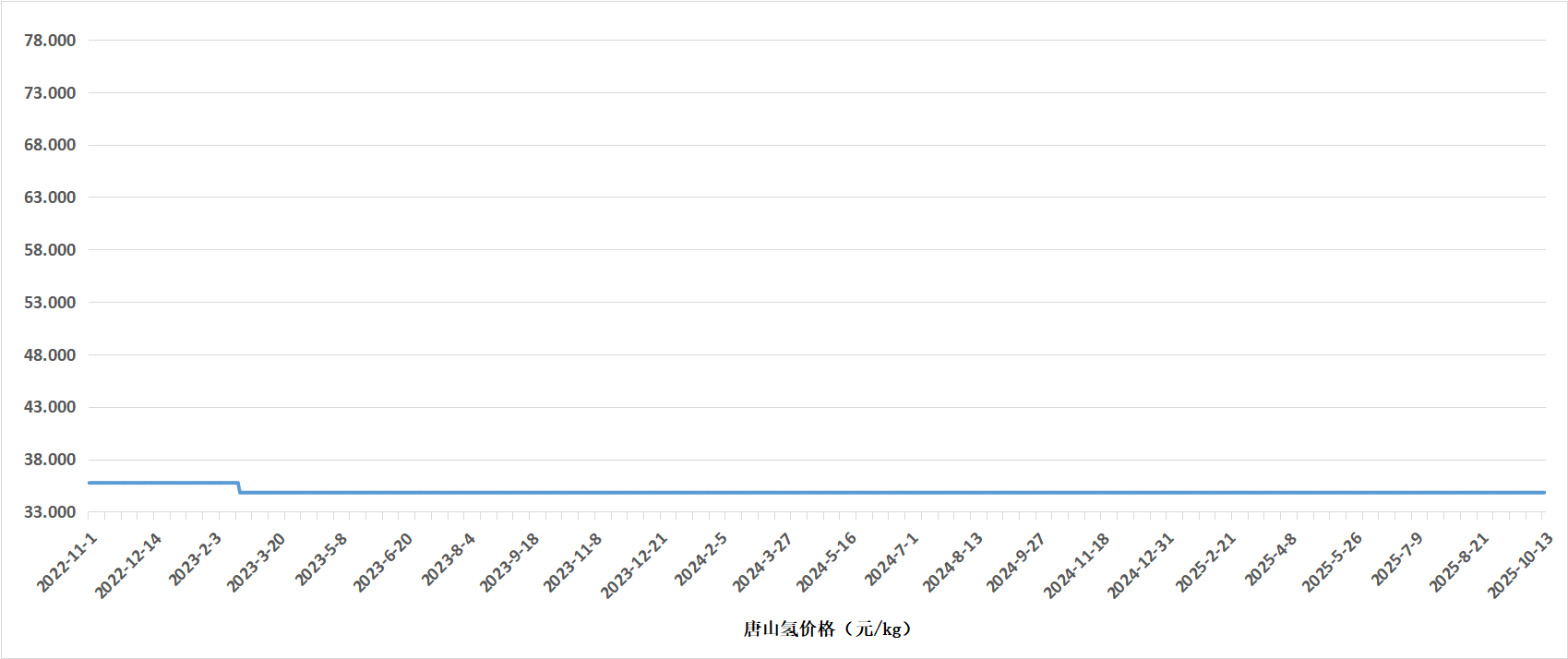Click the 唐山氢价格（元/kg） axis title

tap(827, 629)
